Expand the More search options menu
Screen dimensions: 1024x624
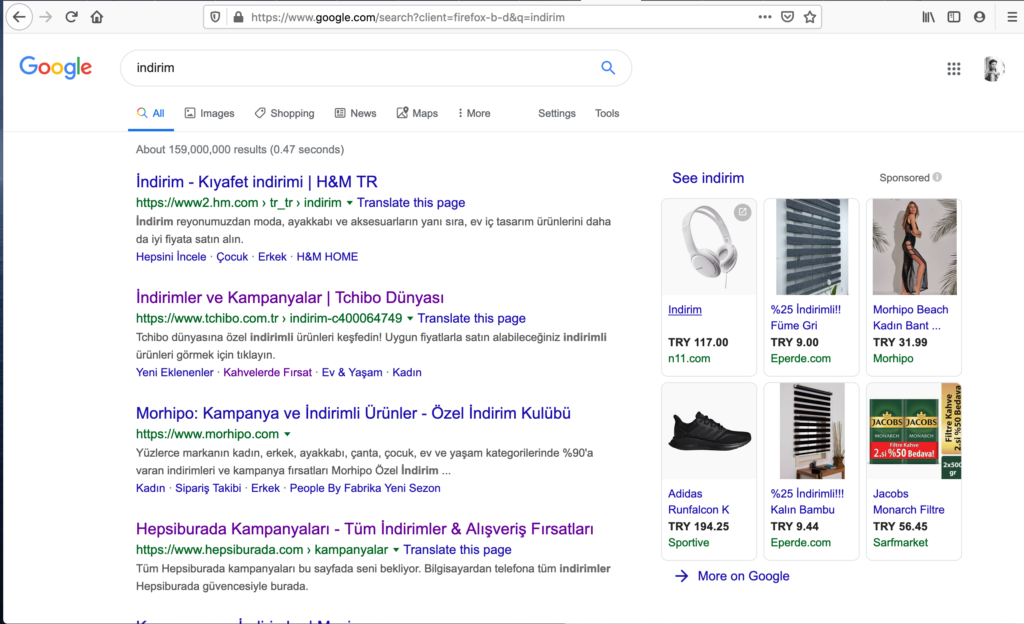[474, 113]
